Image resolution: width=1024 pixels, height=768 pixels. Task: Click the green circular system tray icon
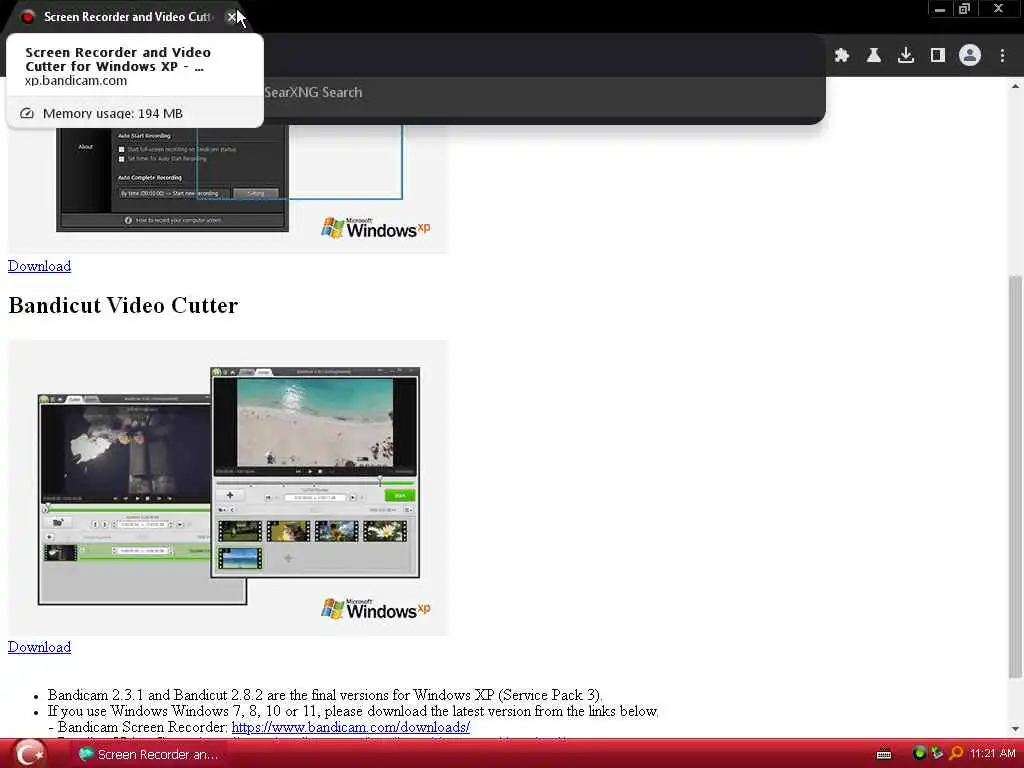point(920,754)
